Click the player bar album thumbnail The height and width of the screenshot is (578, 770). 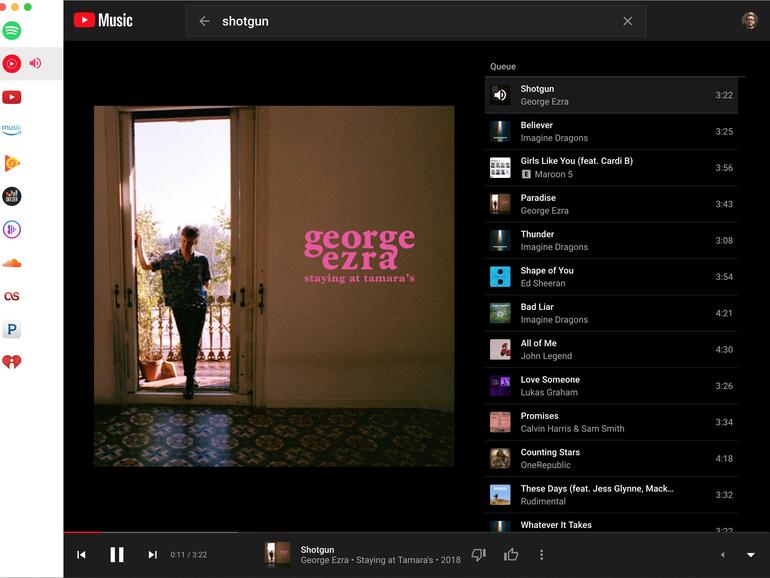[277, 555]
